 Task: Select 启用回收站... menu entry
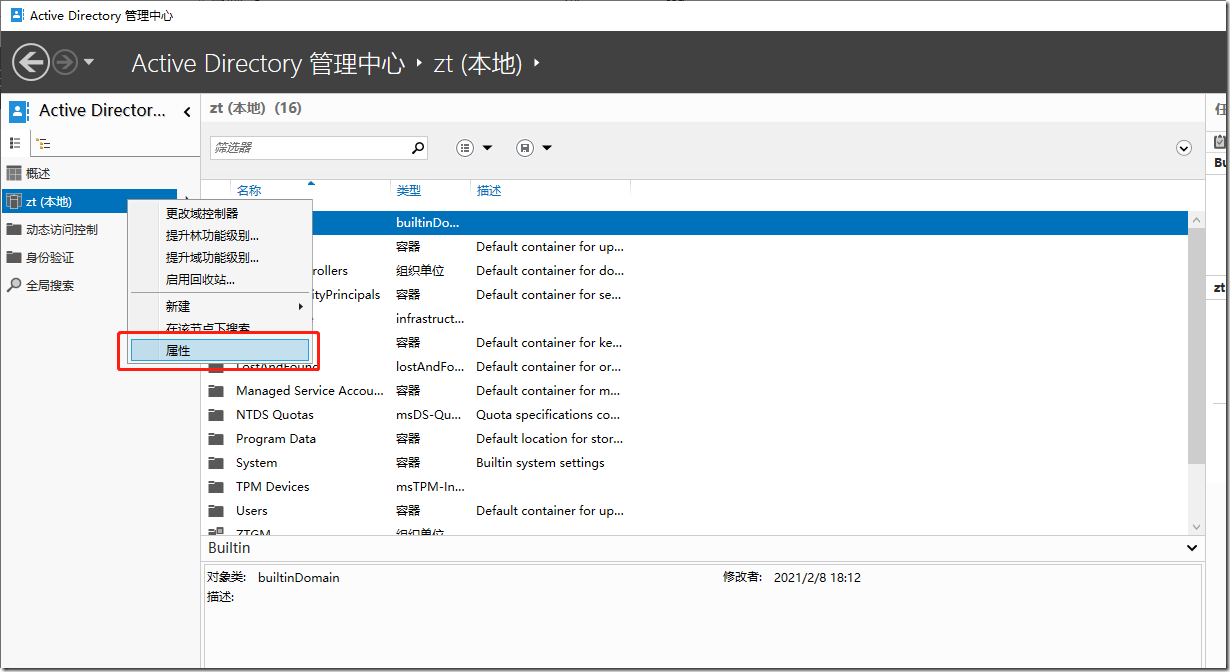200,280
